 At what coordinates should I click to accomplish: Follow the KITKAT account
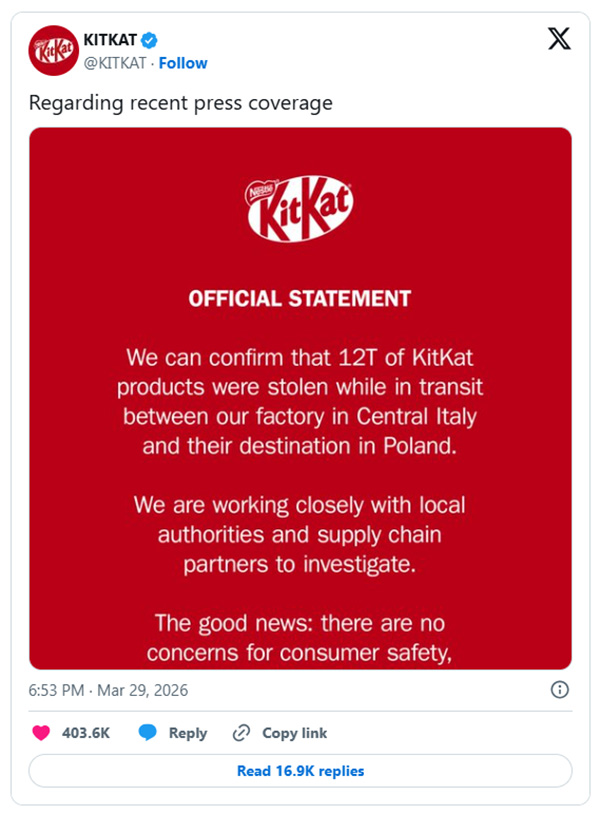point(183,62)
